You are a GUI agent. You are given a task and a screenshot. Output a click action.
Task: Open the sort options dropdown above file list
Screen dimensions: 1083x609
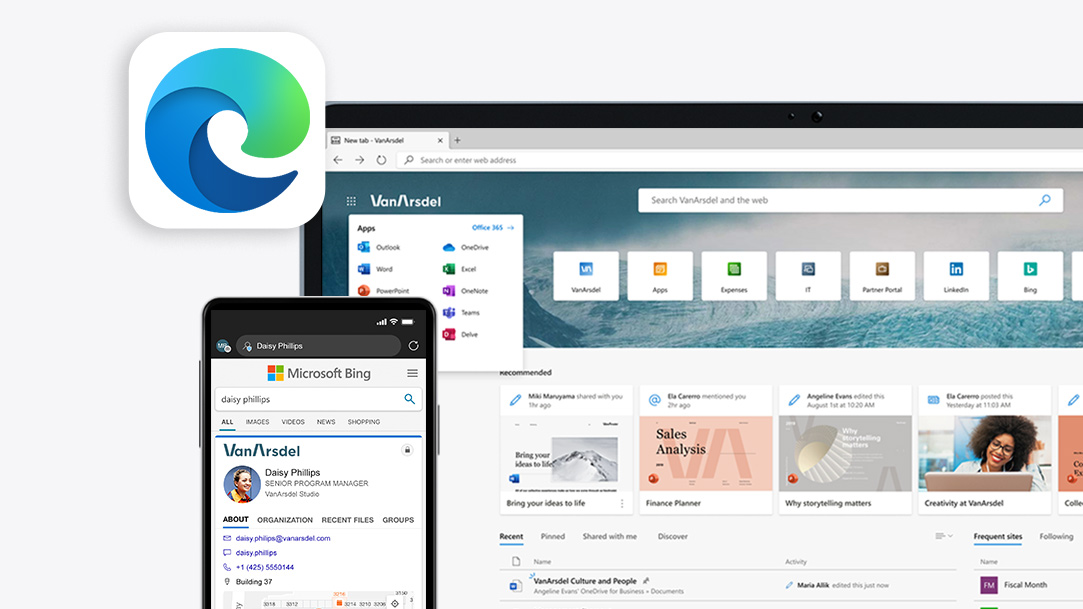(942, 535)
